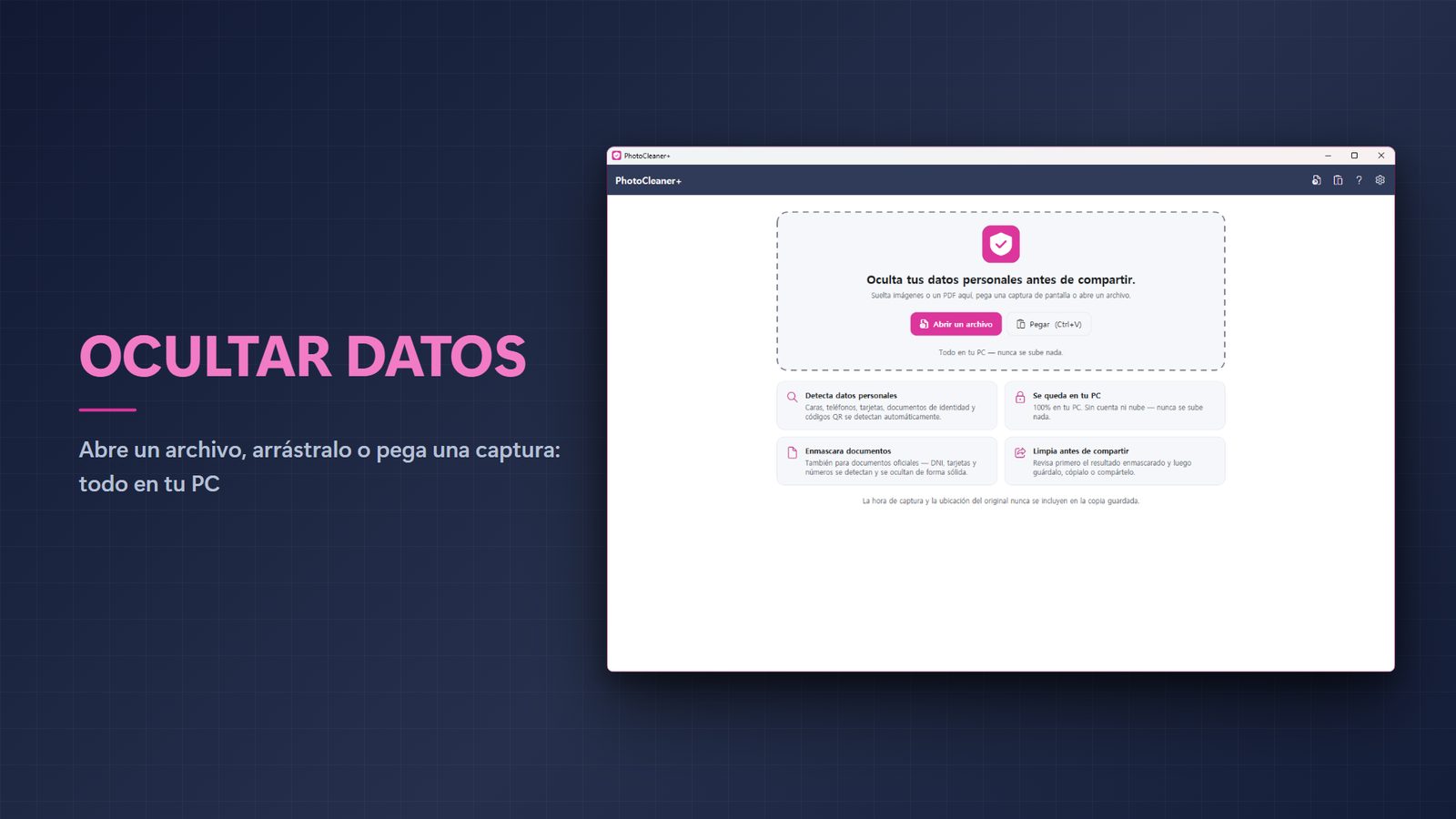The height and width of the screenshot is (819, 1456).
Task: Click the Abrir un archivo button
Action: [955, 324]
